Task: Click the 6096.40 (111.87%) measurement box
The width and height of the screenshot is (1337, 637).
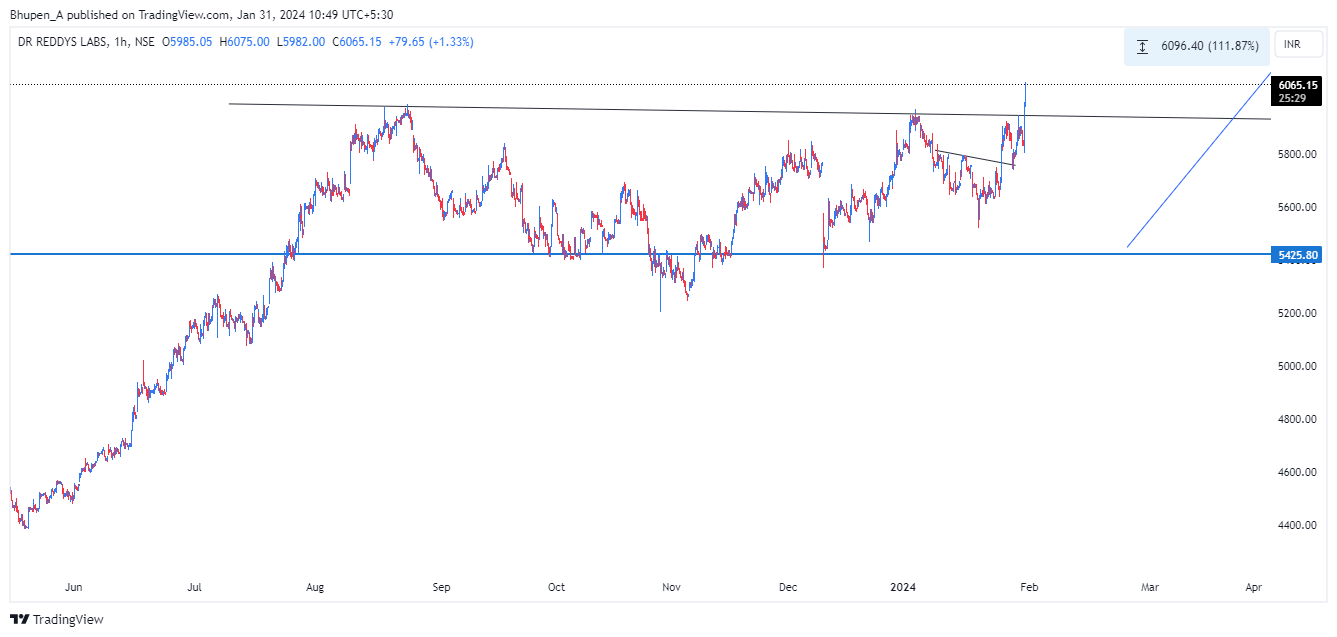Action: coord(1196,46)
